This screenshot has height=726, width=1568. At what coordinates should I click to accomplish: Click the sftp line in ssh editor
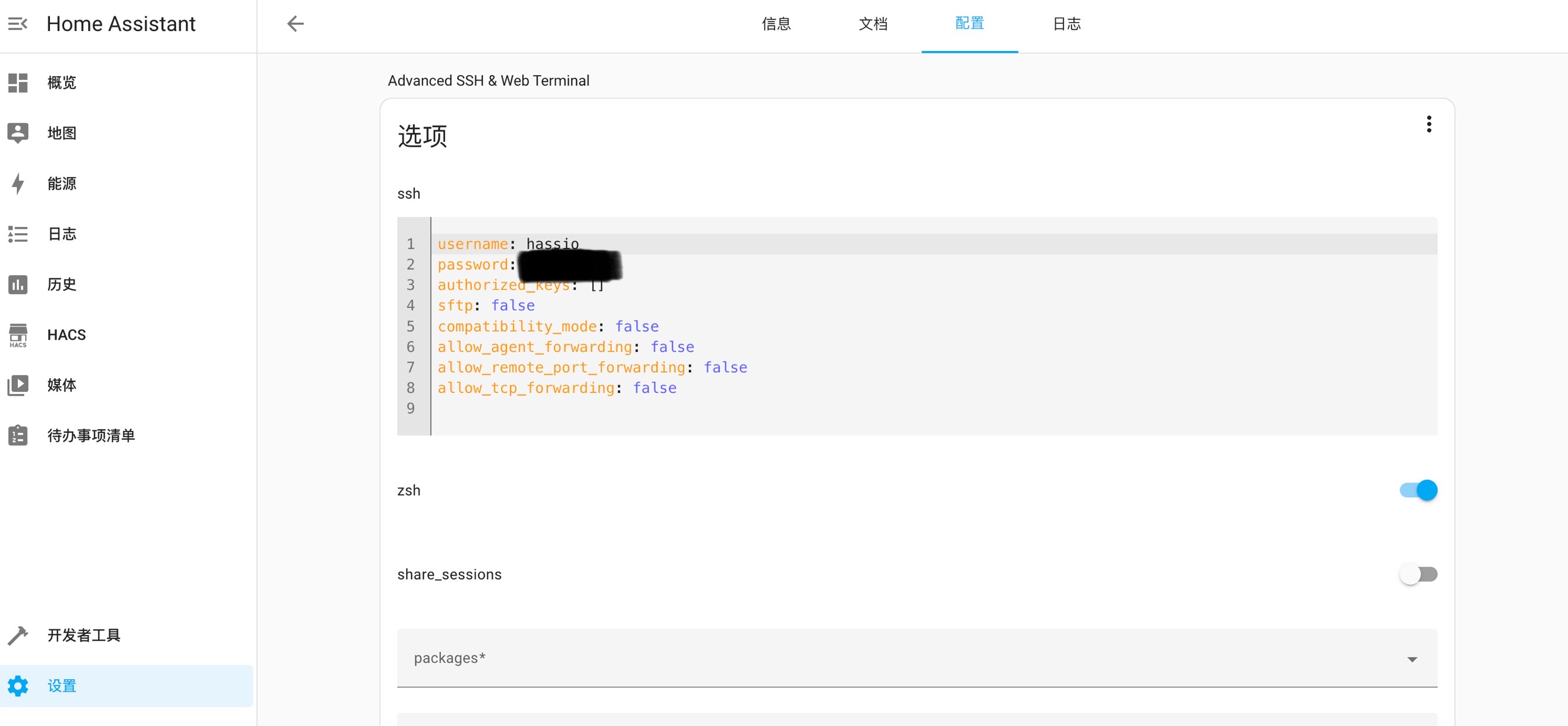pos(486,306)
